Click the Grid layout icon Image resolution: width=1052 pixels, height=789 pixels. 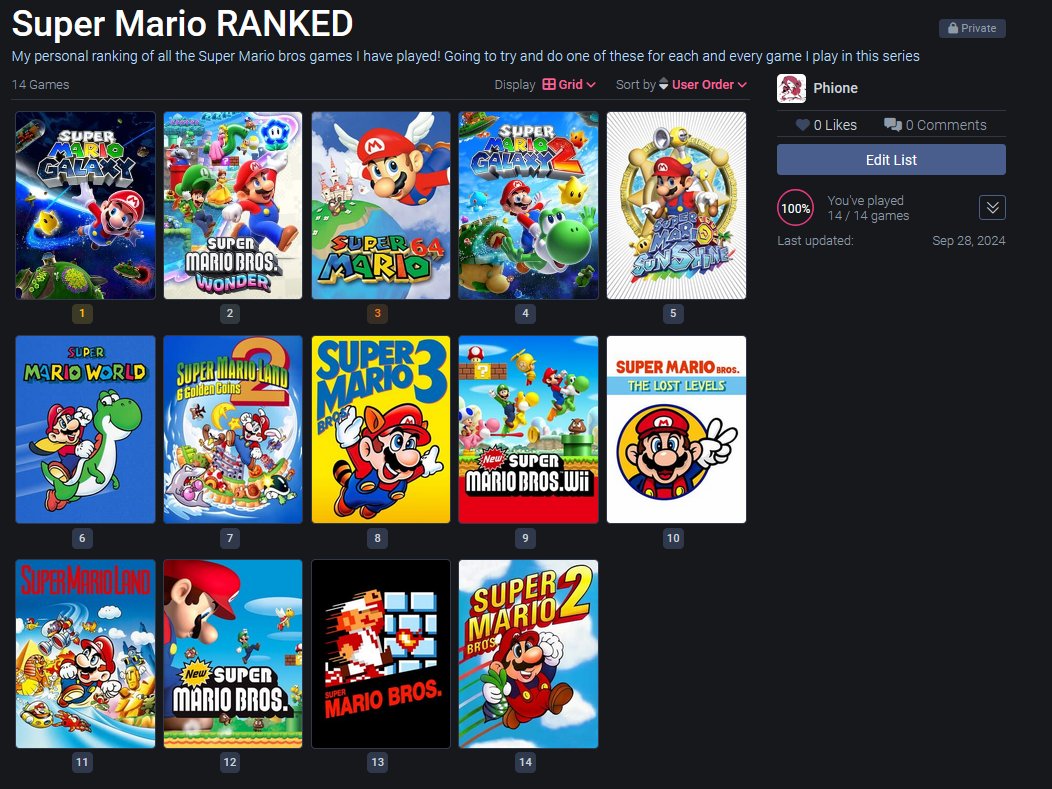click(549, 85)
